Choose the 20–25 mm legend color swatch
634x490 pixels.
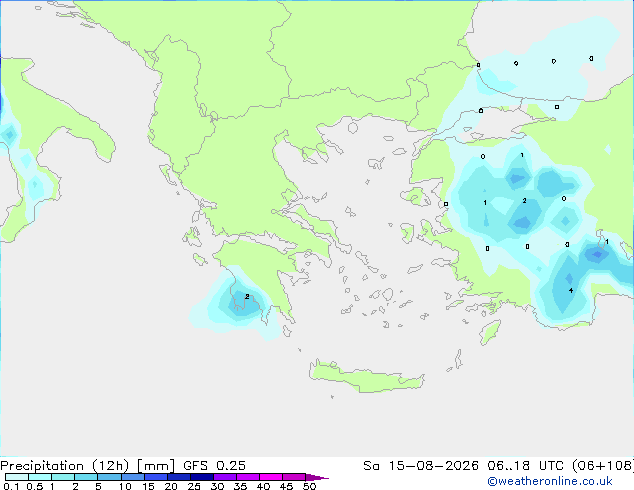coord(178,477)
